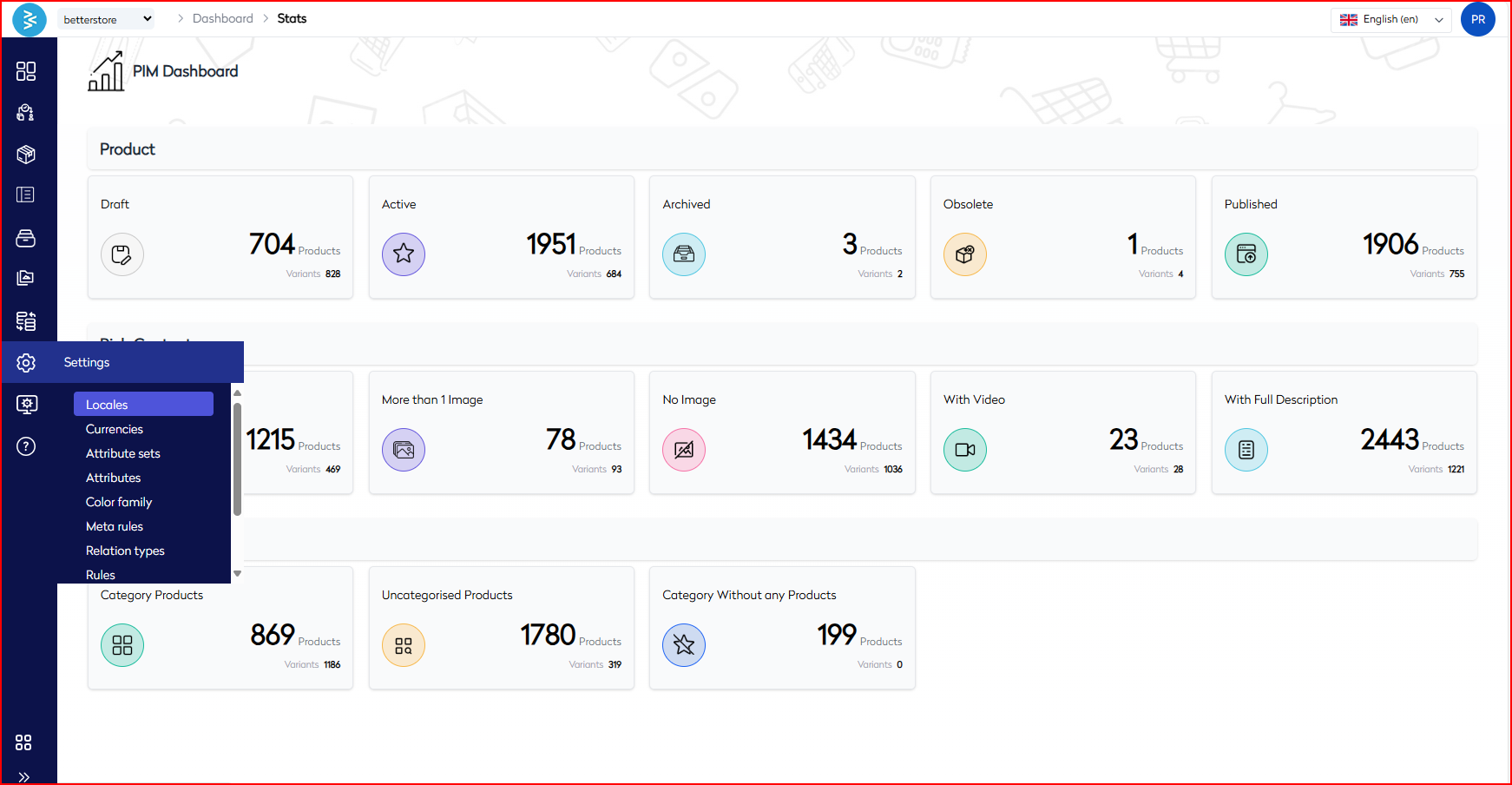The height and width of the screenshot is (785, 1512).
Task: Click the No Image card icon
Action: point(683,450)
